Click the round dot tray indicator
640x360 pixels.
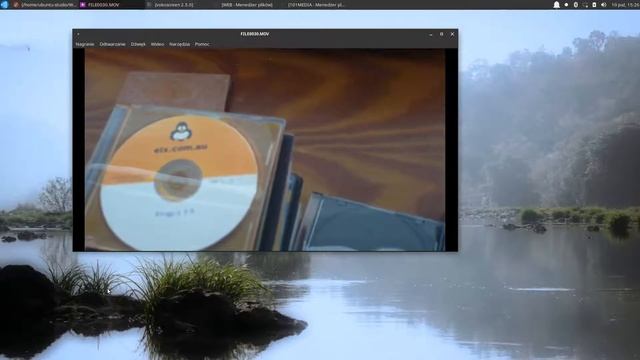point(566,5)
